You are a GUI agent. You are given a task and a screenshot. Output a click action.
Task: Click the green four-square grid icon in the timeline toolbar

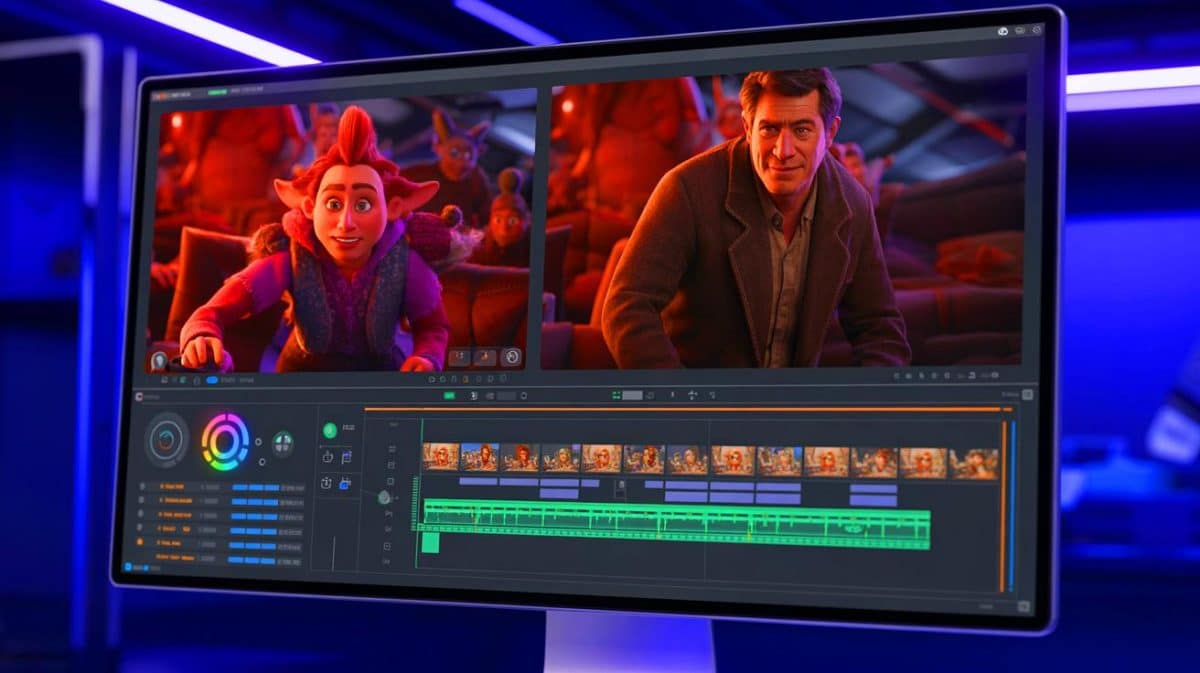click(x=616, y=395)
